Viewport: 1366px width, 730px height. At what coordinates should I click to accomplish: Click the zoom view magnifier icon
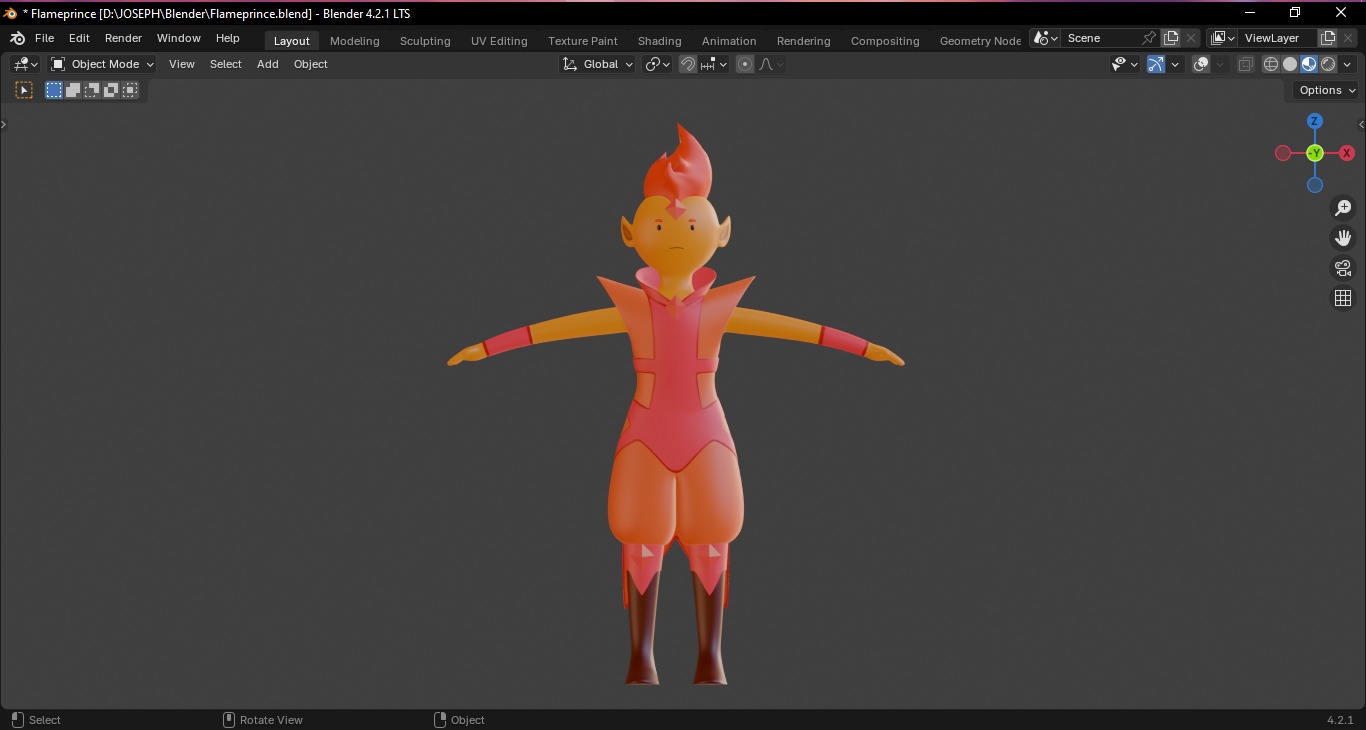coord(1343,208)
